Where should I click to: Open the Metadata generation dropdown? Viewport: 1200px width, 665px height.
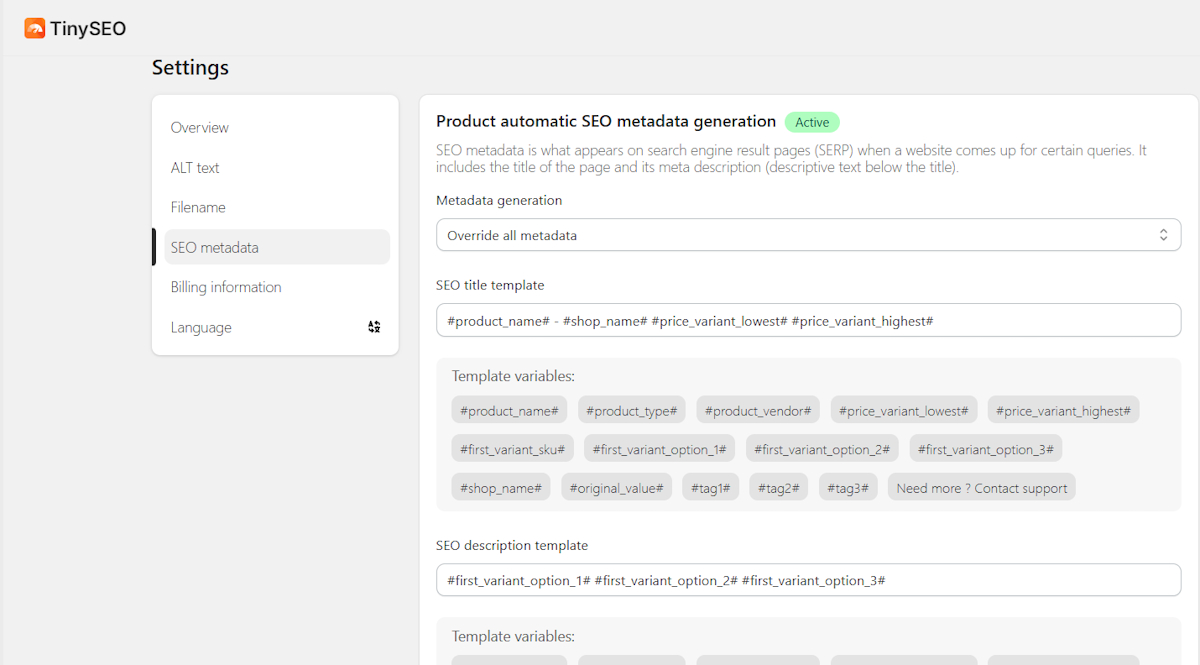pos(808,235)
